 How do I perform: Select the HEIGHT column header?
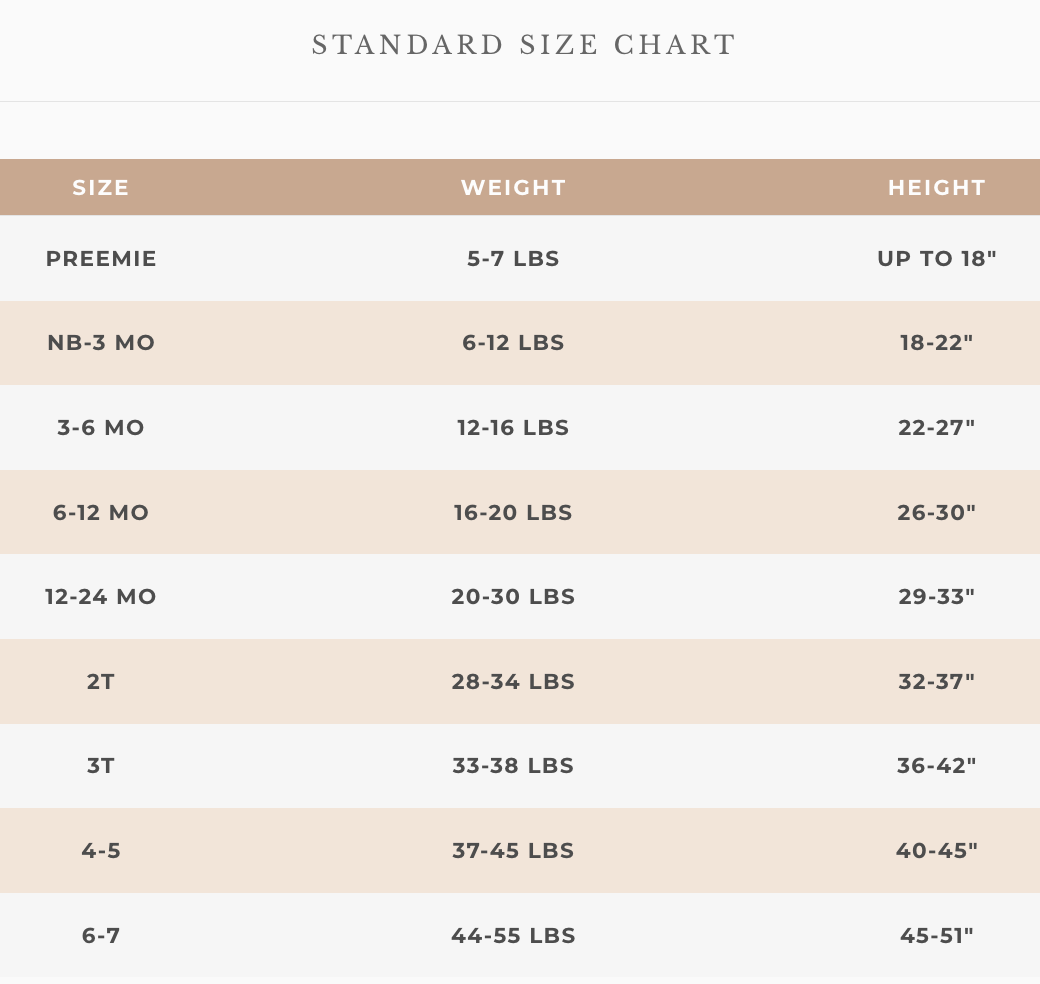tap(937, 187)
